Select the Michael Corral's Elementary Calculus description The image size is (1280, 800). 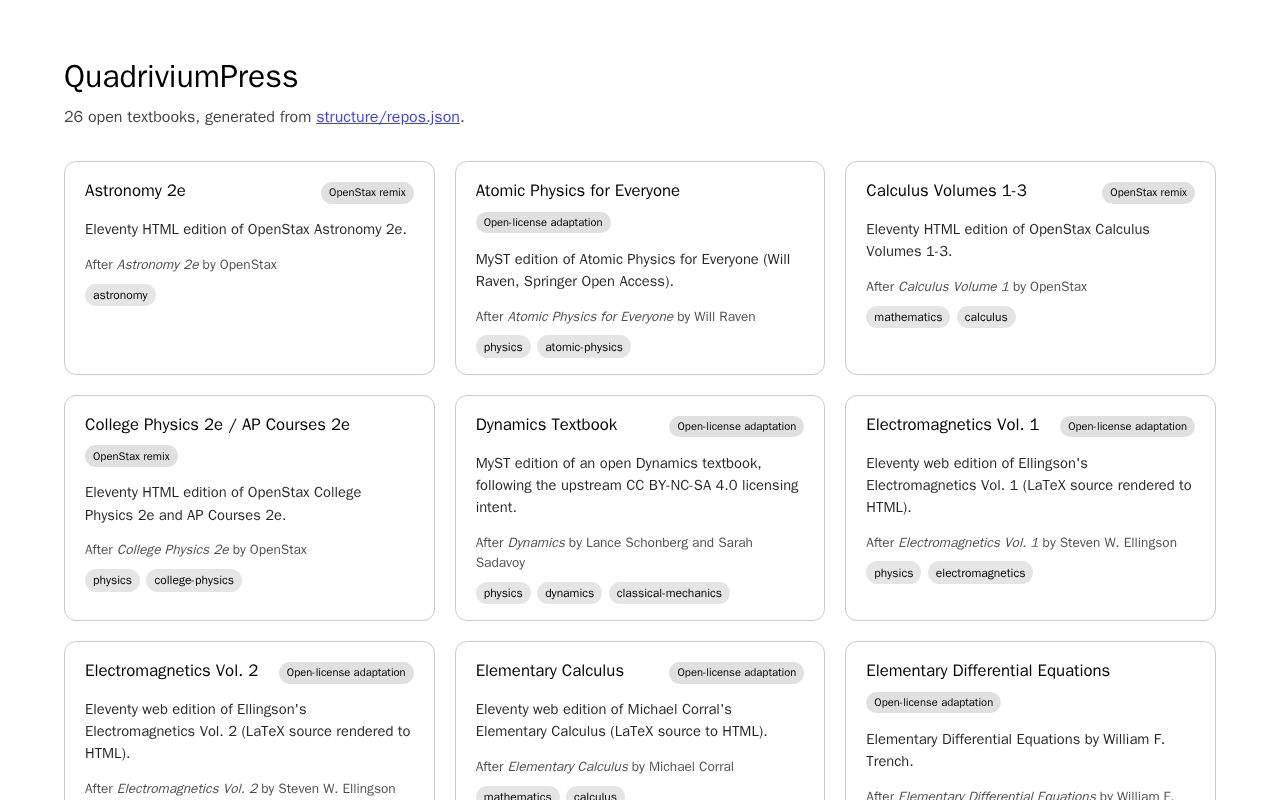622,721
